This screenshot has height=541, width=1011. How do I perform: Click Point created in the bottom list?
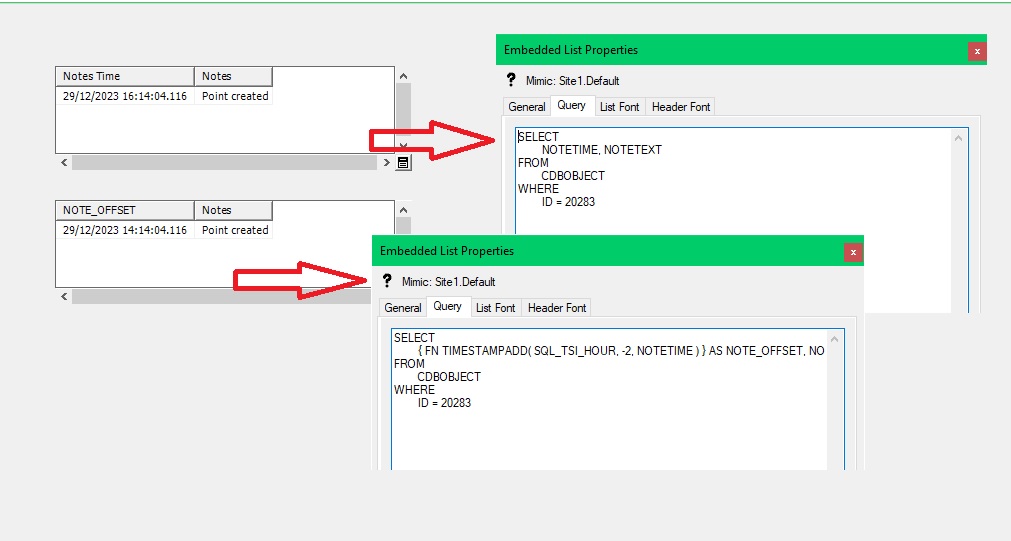(x=235, y=230)
